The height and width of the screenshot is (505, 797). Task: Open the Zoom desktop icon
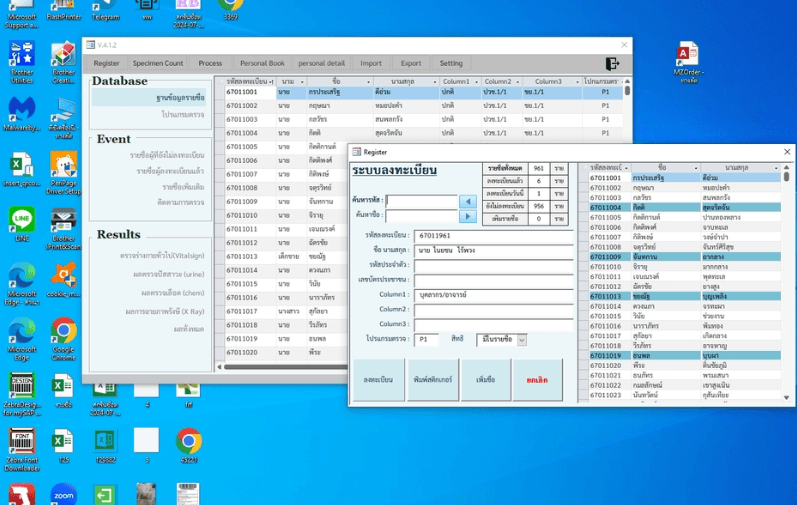(x=64, y=494)
